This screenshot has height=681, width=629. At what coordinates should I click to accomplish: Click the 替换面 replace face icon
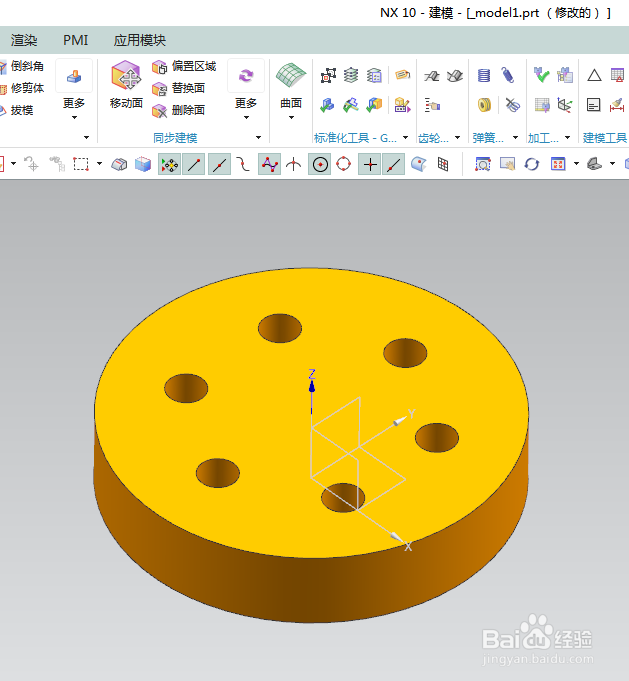coord(159,89)
